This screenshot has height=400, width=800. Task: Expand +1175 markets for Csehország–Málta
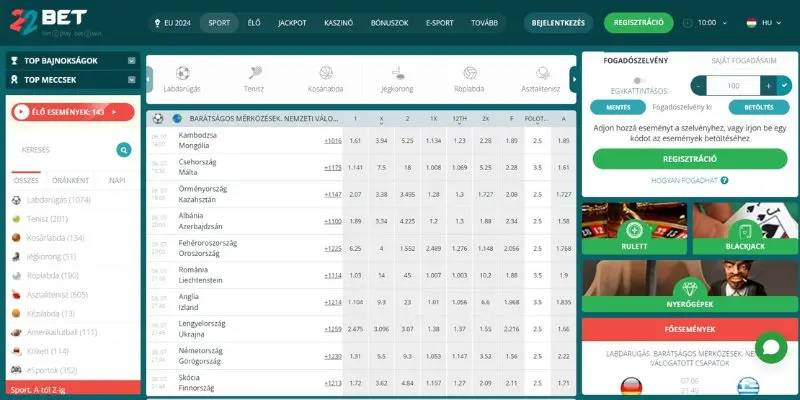(x=333, y=167)
